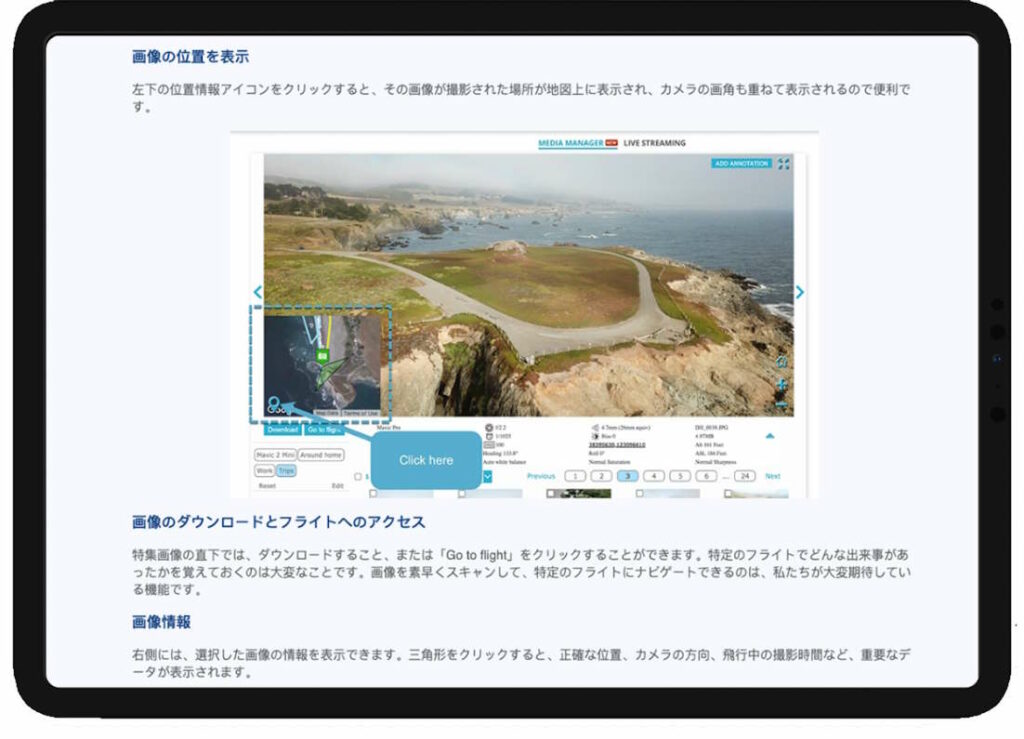Select page 5 in the pagination bar

(680, 476)
